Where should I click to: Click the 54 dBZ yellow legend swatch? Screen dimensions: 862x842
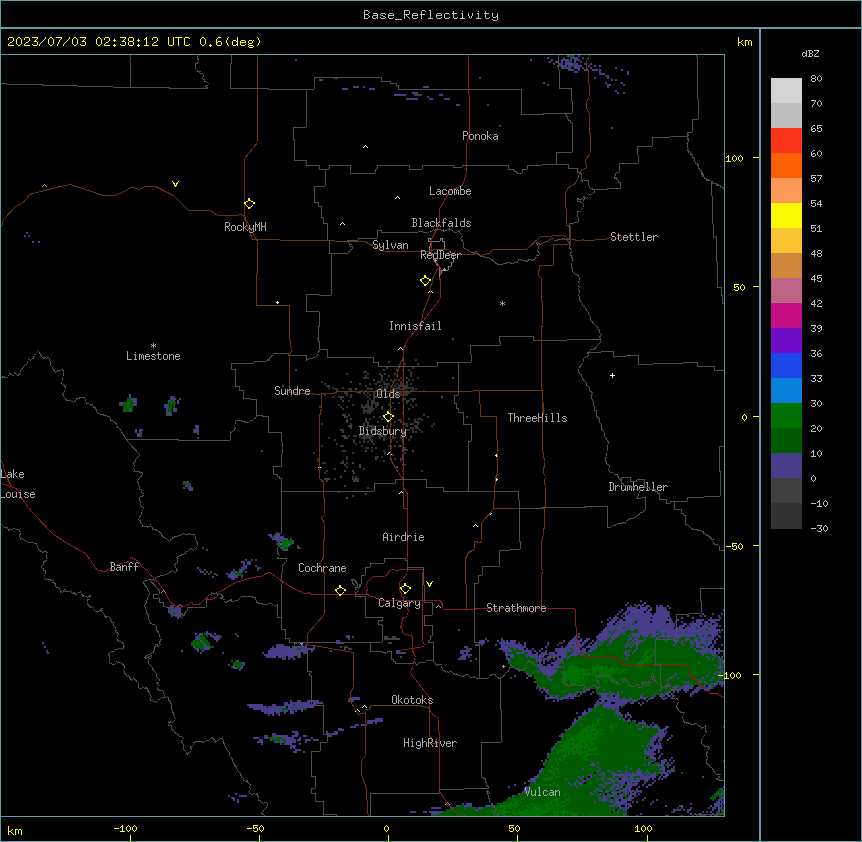point(786,215)
